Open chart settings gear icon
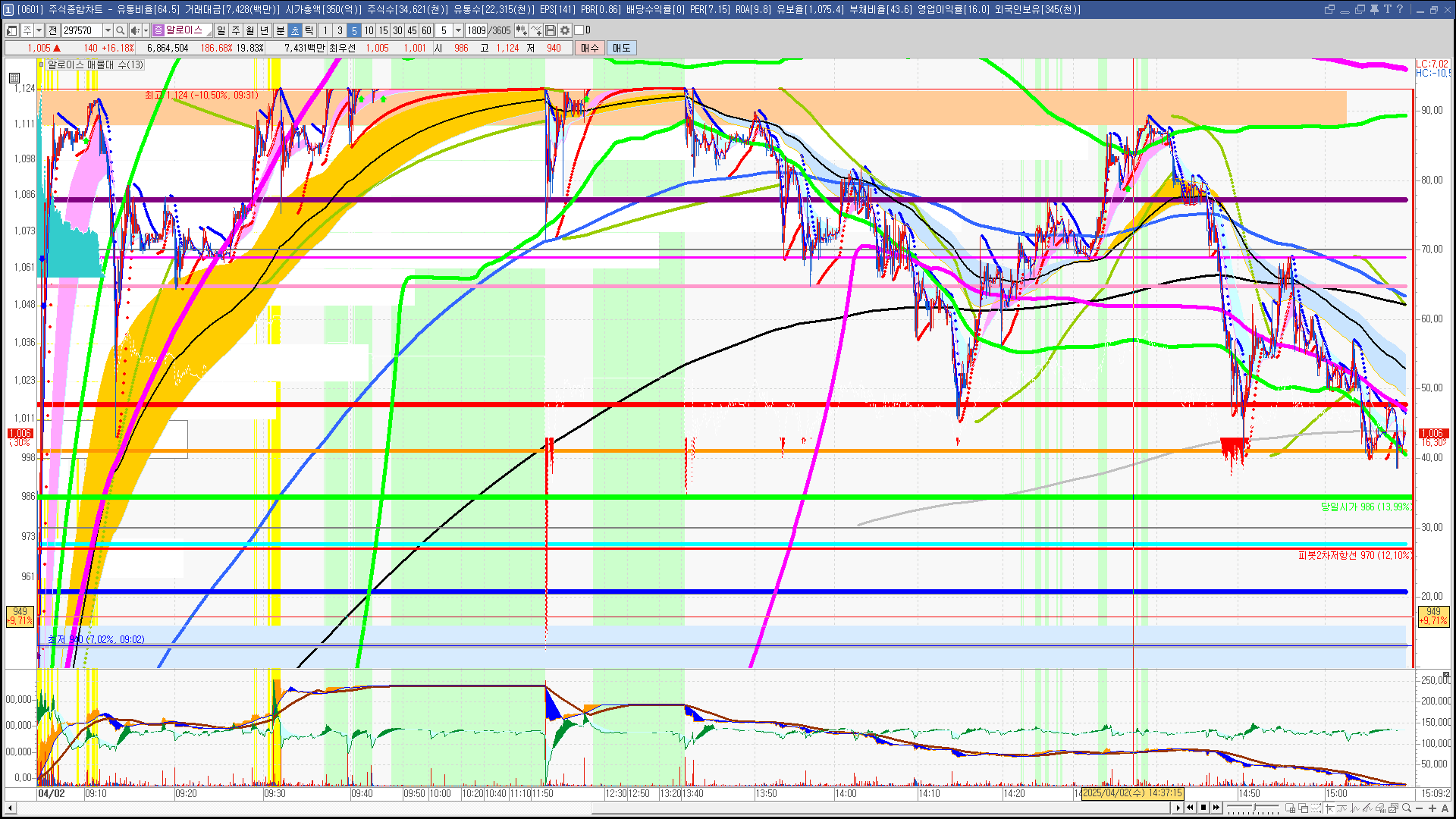Screen dimensions: 1456x819 pyautogui.click(x=565, y=30)
